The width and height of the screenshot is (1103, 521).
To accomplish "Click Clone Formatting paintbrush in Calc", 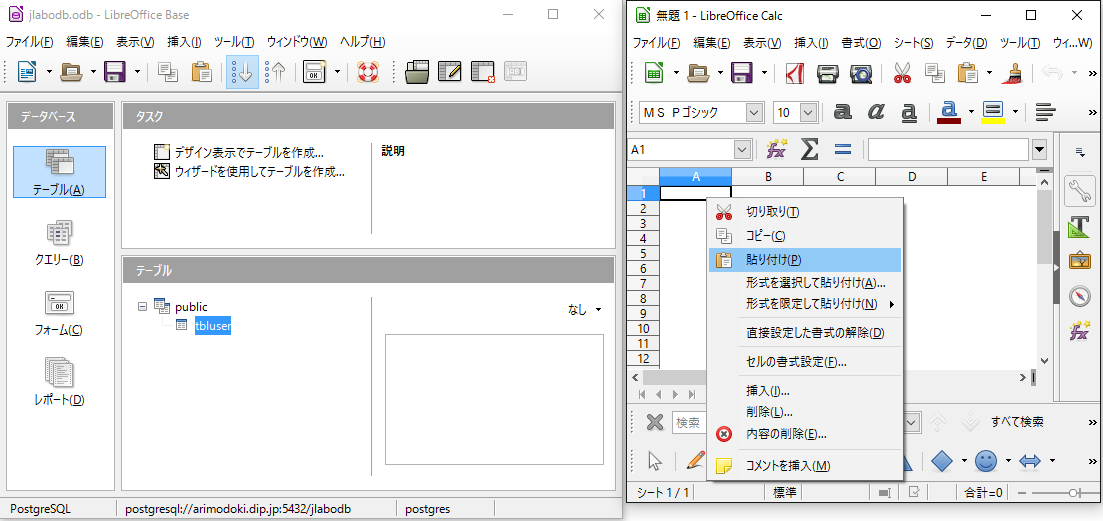I will pyautogui.click(x=1014, y=72).
